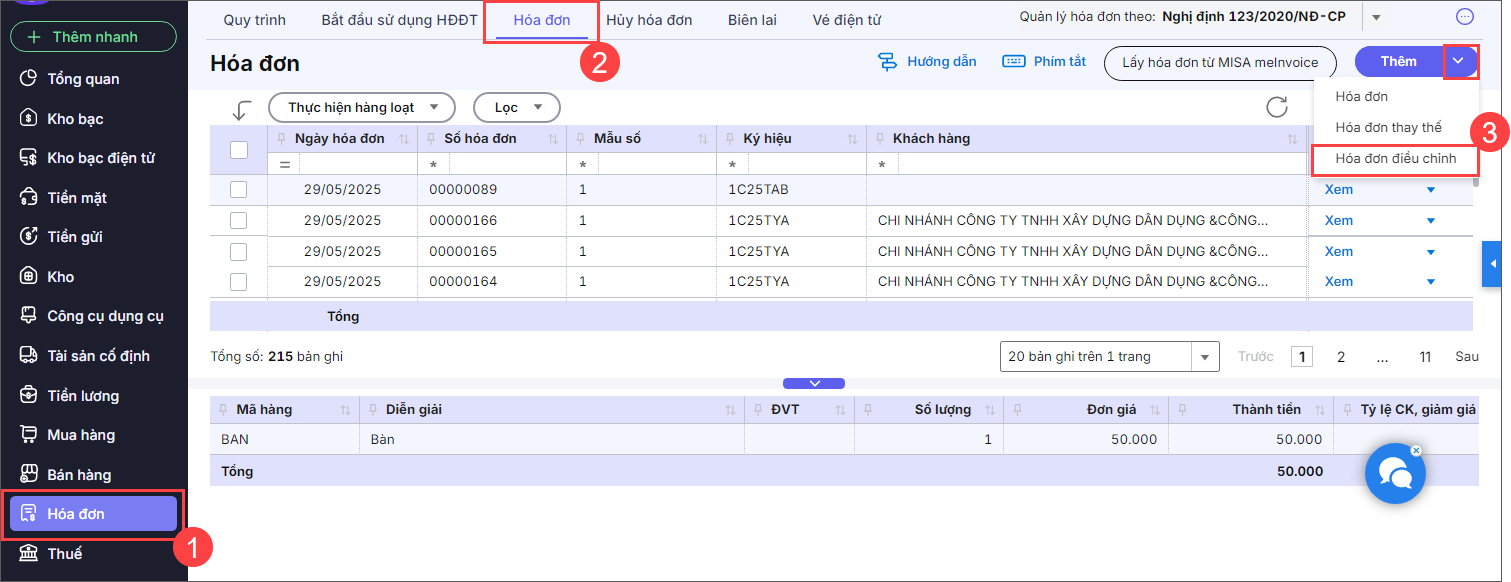The width and height of the screenshot is (1511, 582).
Task: Open Tài sản cố định in sidebar
Action: [97, 356]
